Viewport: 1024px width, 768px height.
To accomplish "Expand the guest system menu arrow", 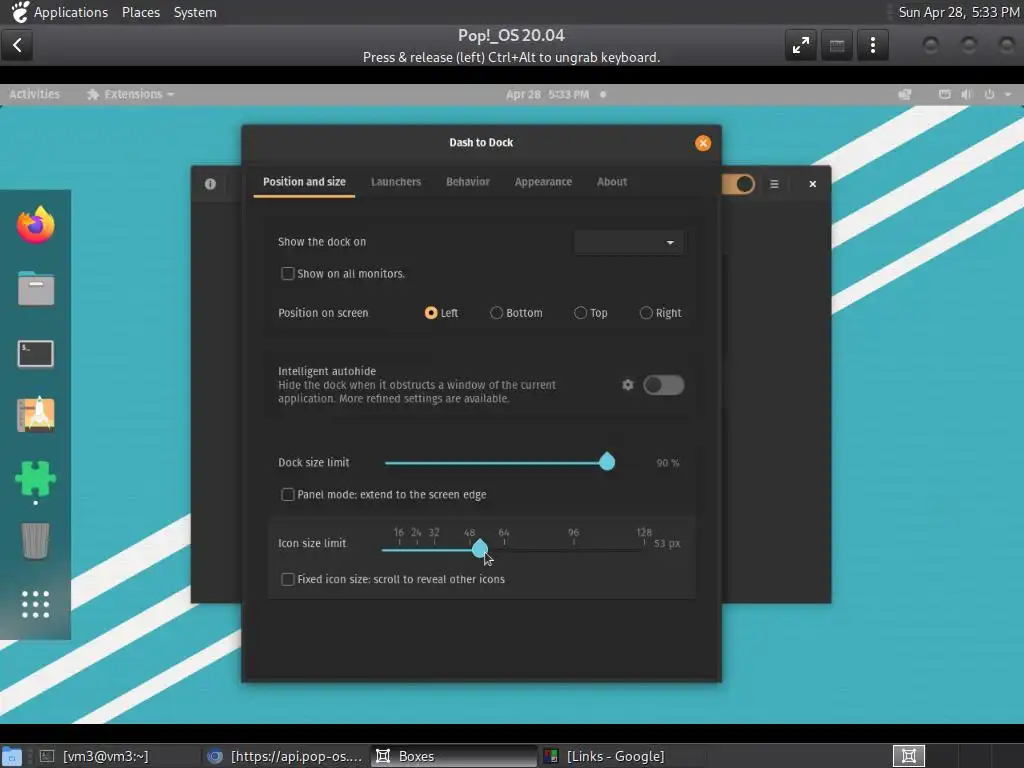I will [1008, 94].
